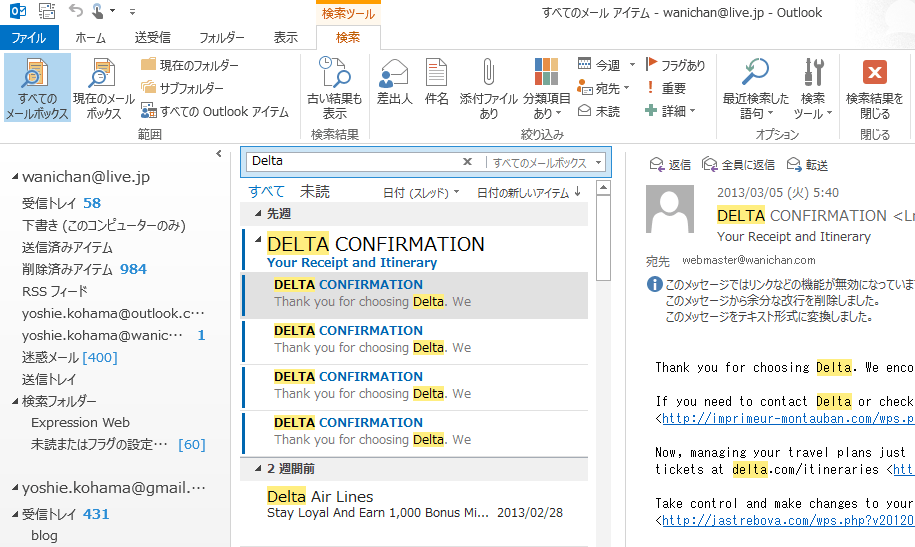The width and height of the screenshot is (915, 547).
Task: Switch to the Home (ホーム) tab
Action: point(90,38)
